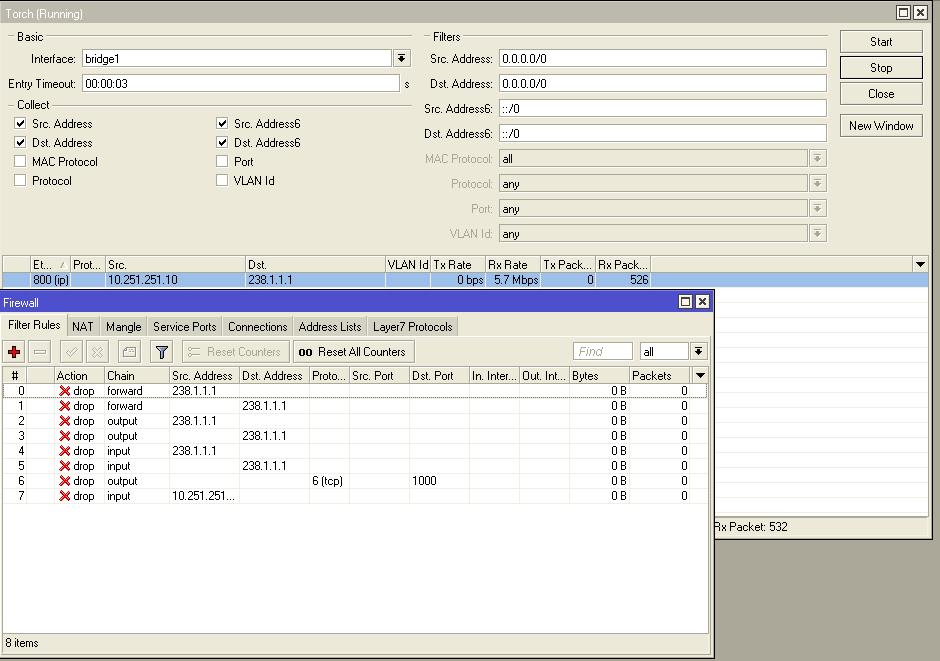This screenshot has height=661, width=940.
Task: Toggle Dst. Address6 checkbox
Action: click(x=222, y=143)
